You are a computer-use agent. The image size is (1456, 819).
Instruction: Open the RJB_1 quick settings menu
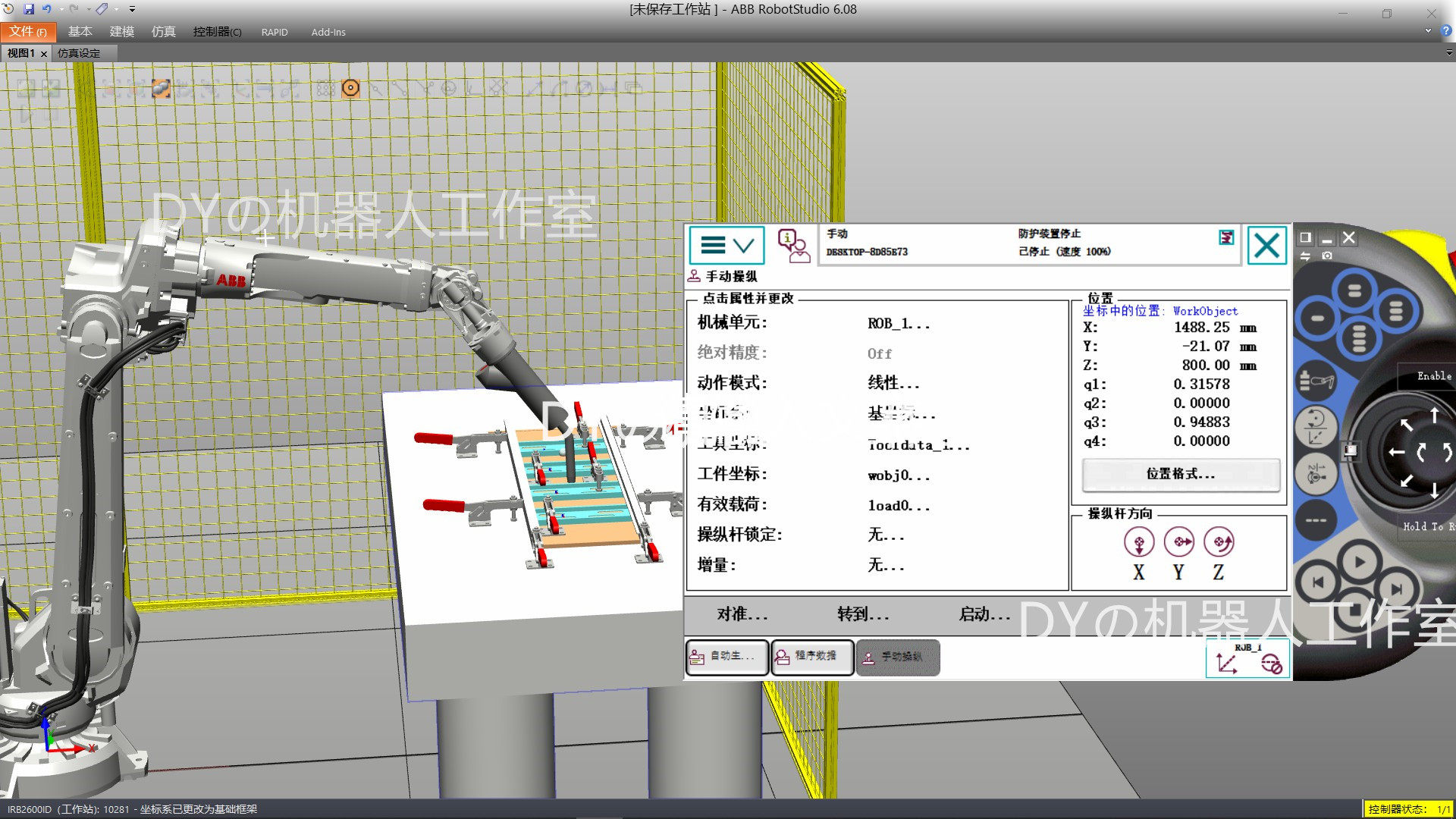[1247, 658]
